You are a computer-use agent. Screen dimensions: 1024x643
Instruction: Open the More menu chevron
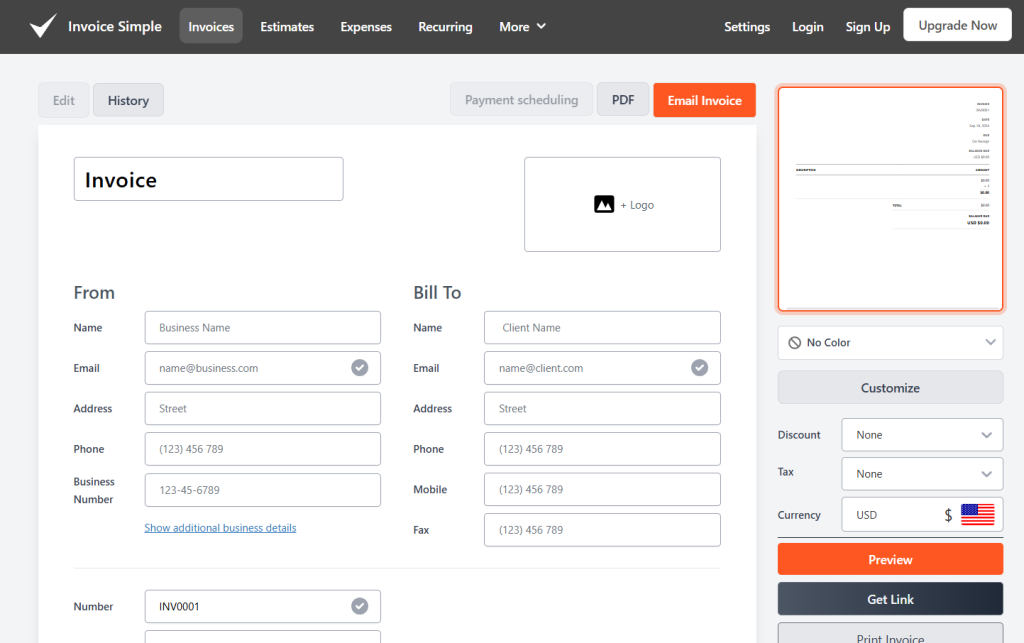pos(541,26)
